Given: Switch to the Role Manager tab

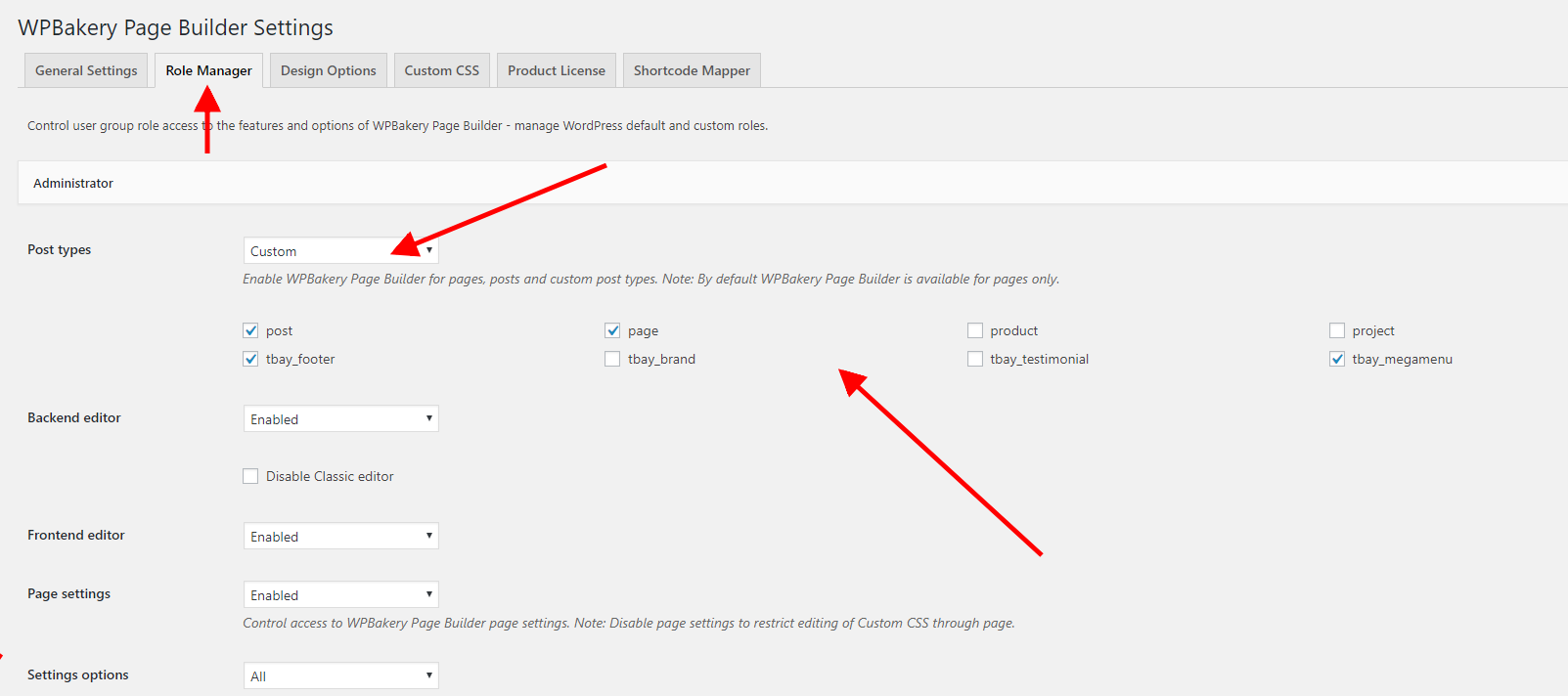Looking at the screenshot, I should pos(208,70).
